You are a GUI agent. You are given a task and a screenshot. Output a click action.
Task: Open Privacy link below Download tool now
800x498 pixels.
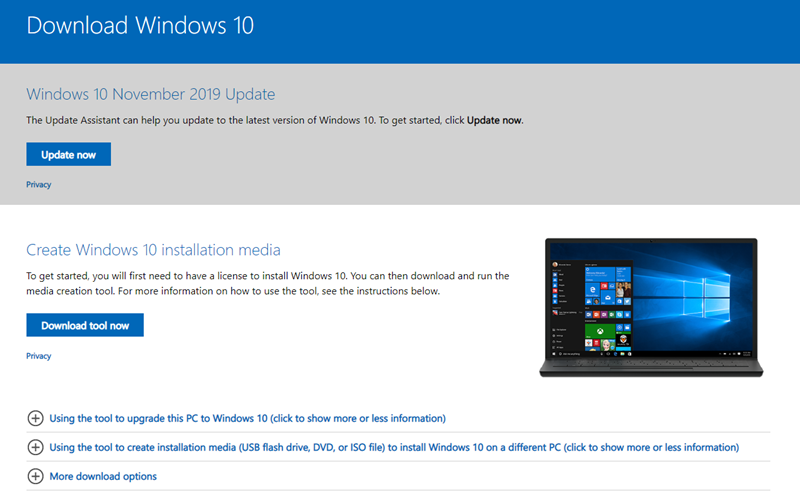39,356
